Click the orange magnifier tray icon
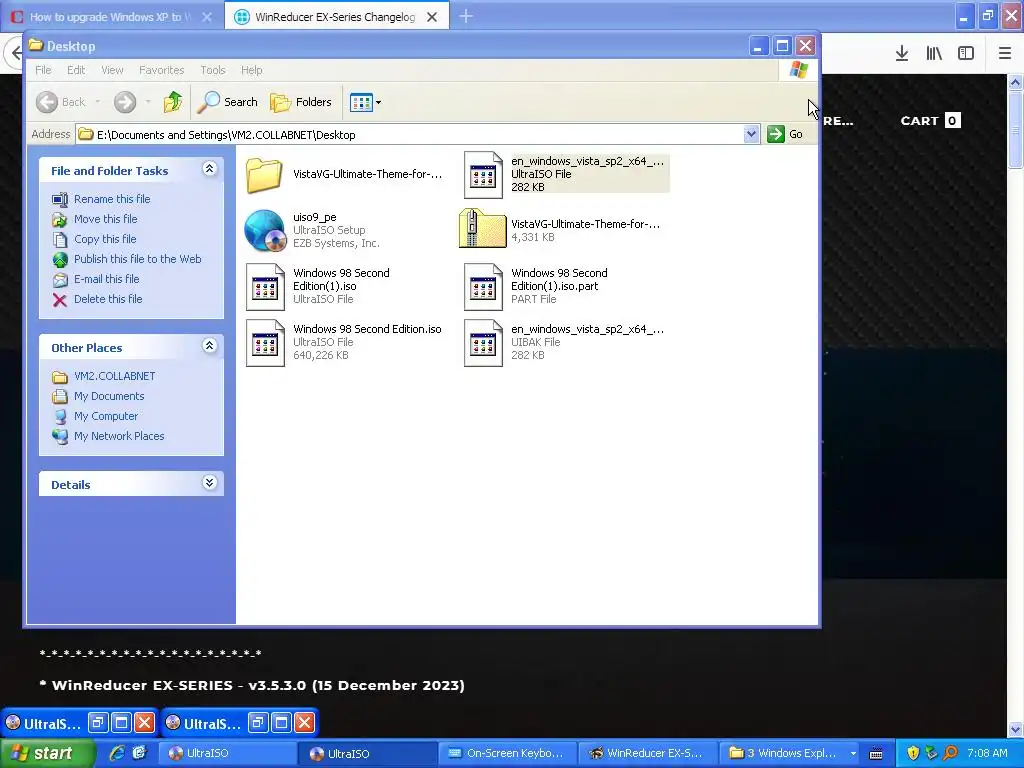Image resolution: width=1024 pixels, height=768 pixels. pyautogui.click(x=950, y=753)
